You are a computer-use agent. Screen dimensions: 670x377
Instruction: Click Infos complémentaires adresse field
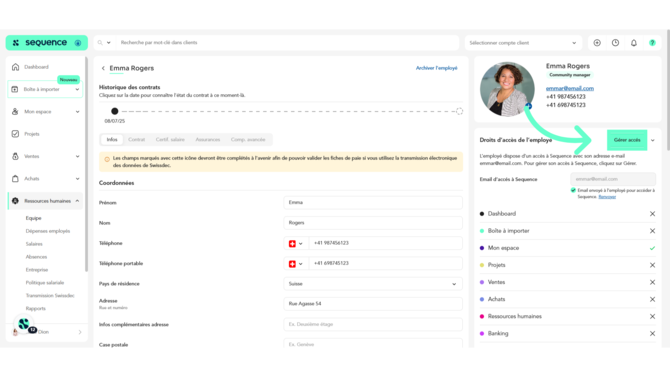[x=373, y=324]
